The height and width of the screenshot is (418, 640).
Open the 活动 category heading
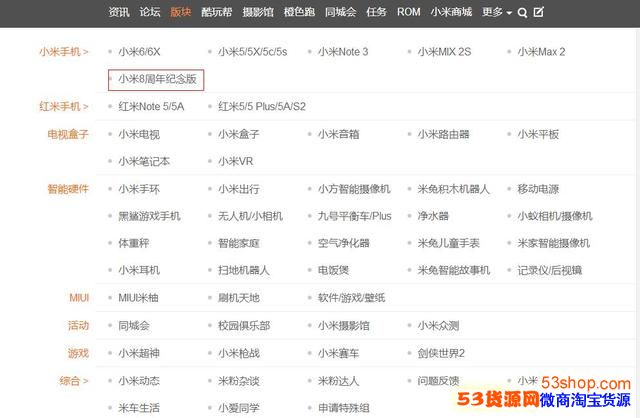pyautogui.click(x=78, y=326)
